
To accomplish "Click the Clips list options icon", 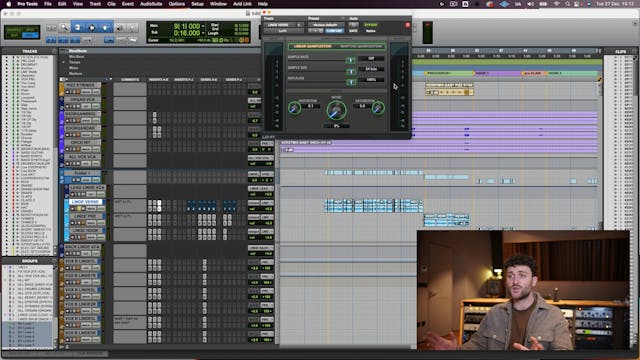I will pyautogui.click(x=635, y=51).
